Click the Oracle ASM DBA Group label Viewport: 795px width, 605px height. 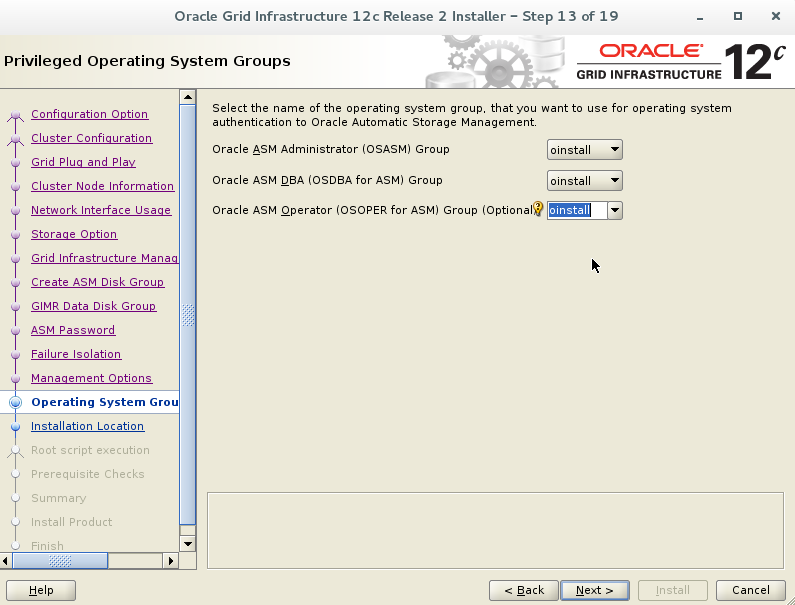[x=327, y=181]
